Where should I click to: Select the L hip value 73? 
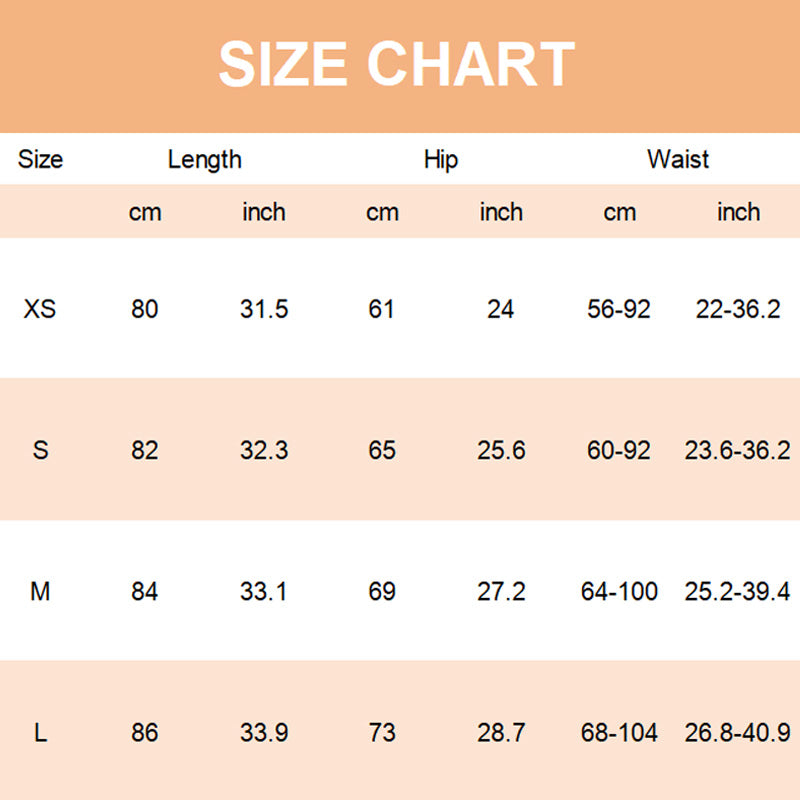coord(382,733)
